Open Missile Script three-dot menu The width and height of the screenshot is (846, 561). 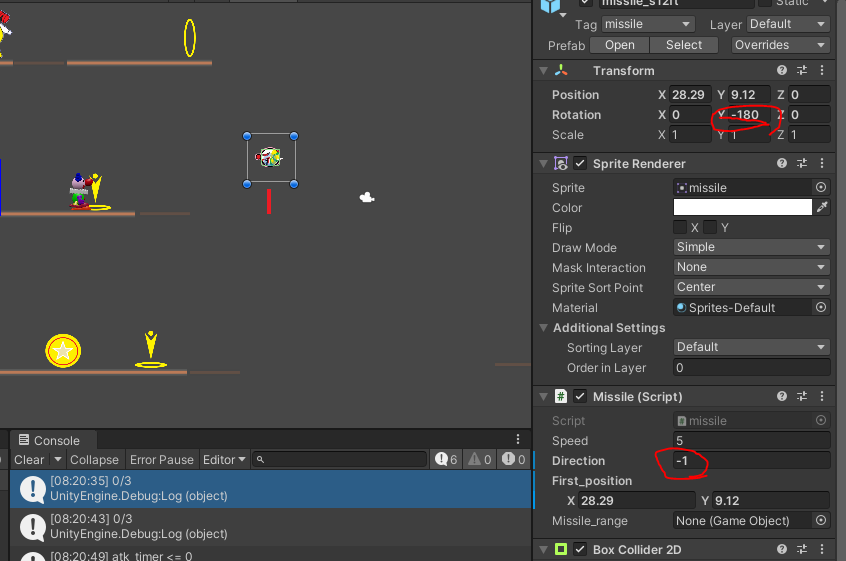tap(822, 396)
